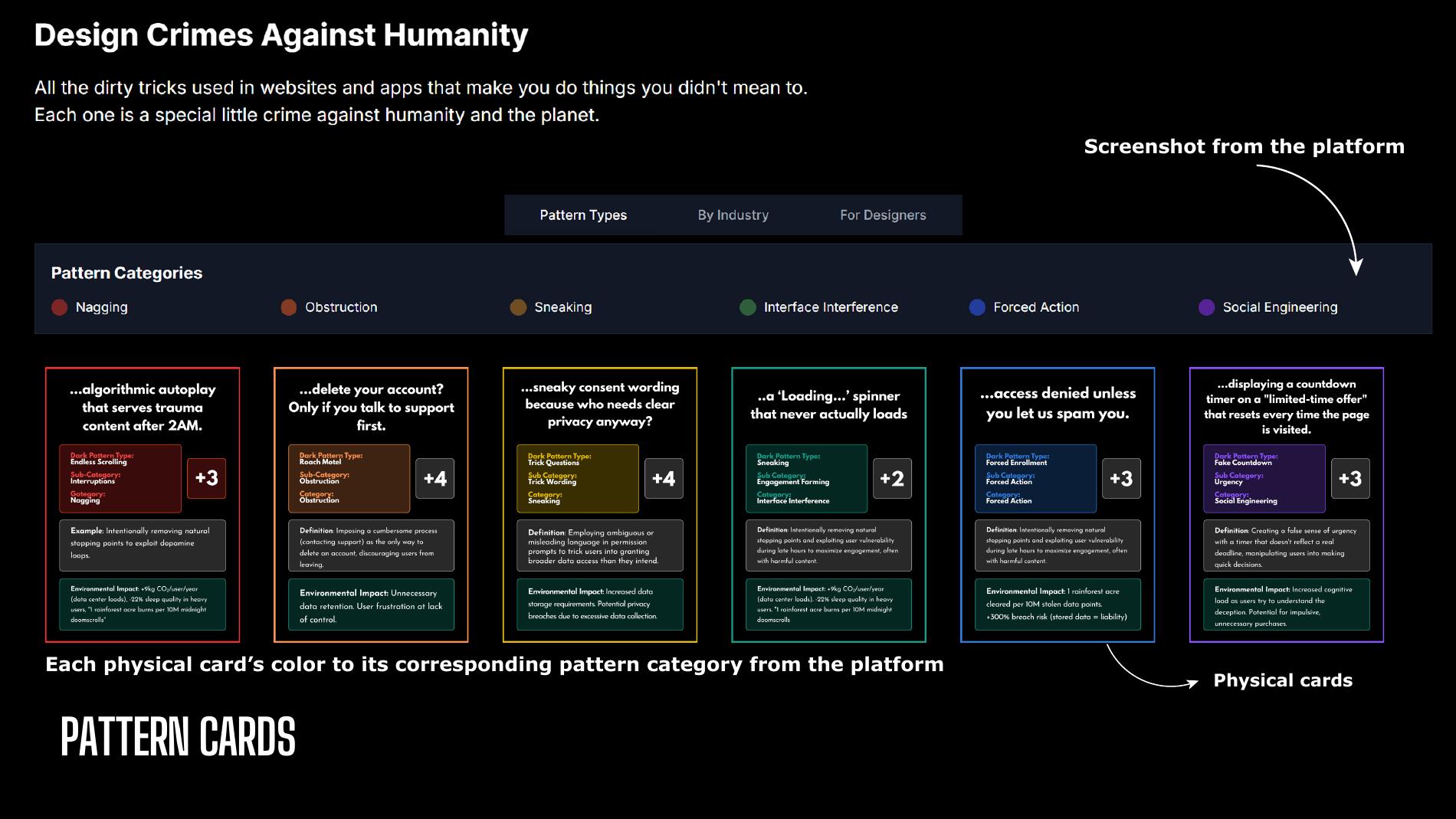Click the red Nagging category dot
The image size is (1456, 819).
pos(59,307)
